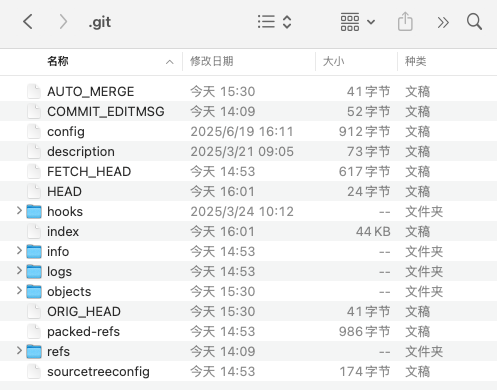Click the date 2025/3/24 10:12
This screenshot has width=497, height=390.
coord(242,212)
